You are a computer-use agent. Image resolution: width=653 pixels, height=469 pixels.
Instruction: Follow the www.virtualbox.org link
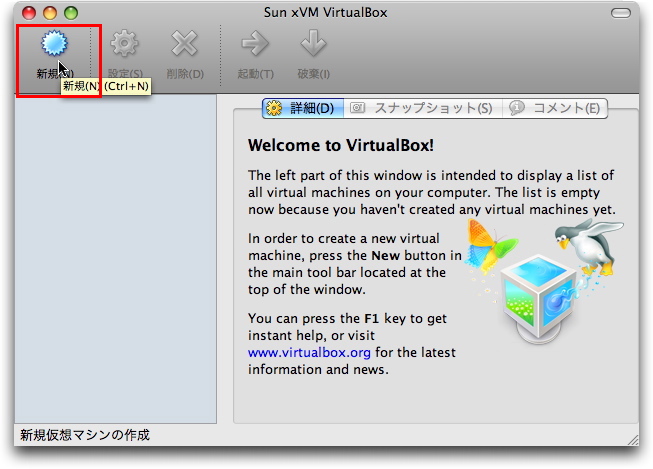point(309,352)
